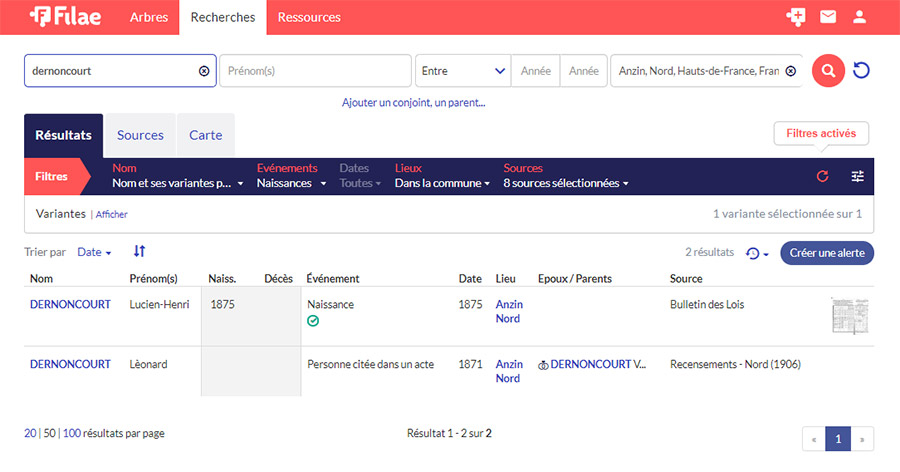Screen dimensions: 900x472
Task: Click Ajouter un conjoint, un parent link
Action: click(x=413, y=102)
